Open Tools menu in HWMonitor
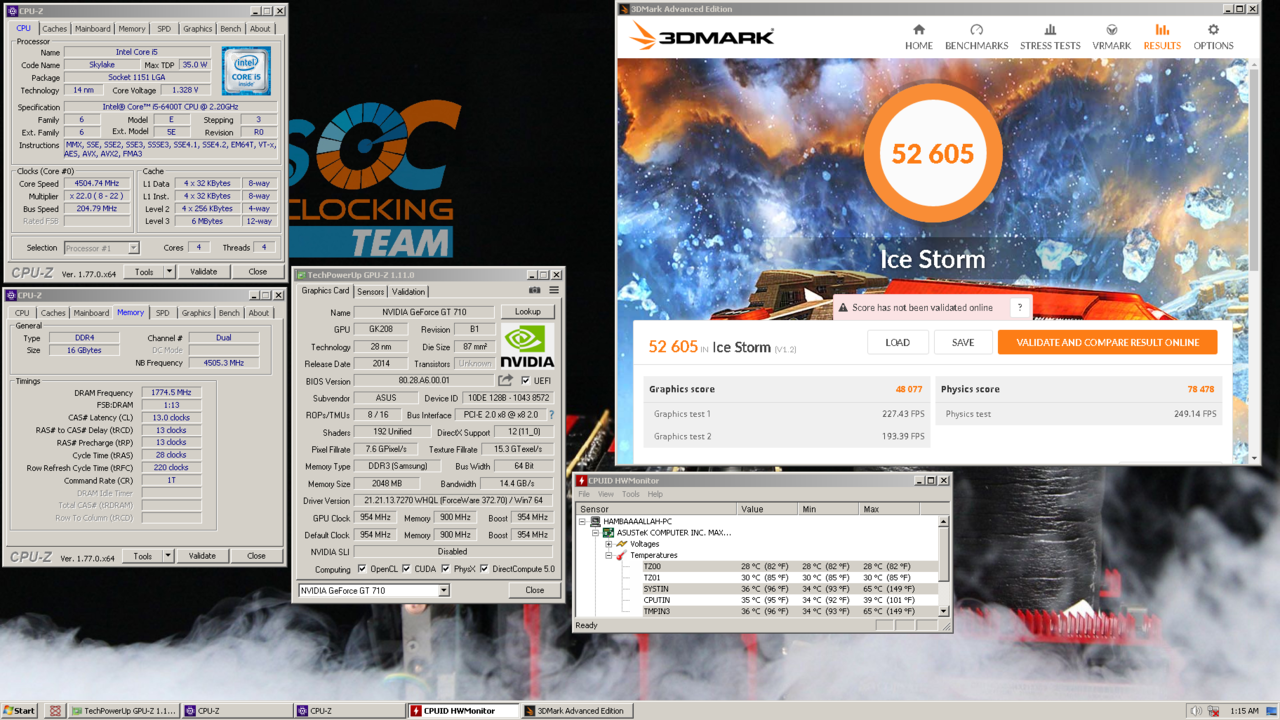Screen dimensions: 1280x720 click(x=630, y=494)
